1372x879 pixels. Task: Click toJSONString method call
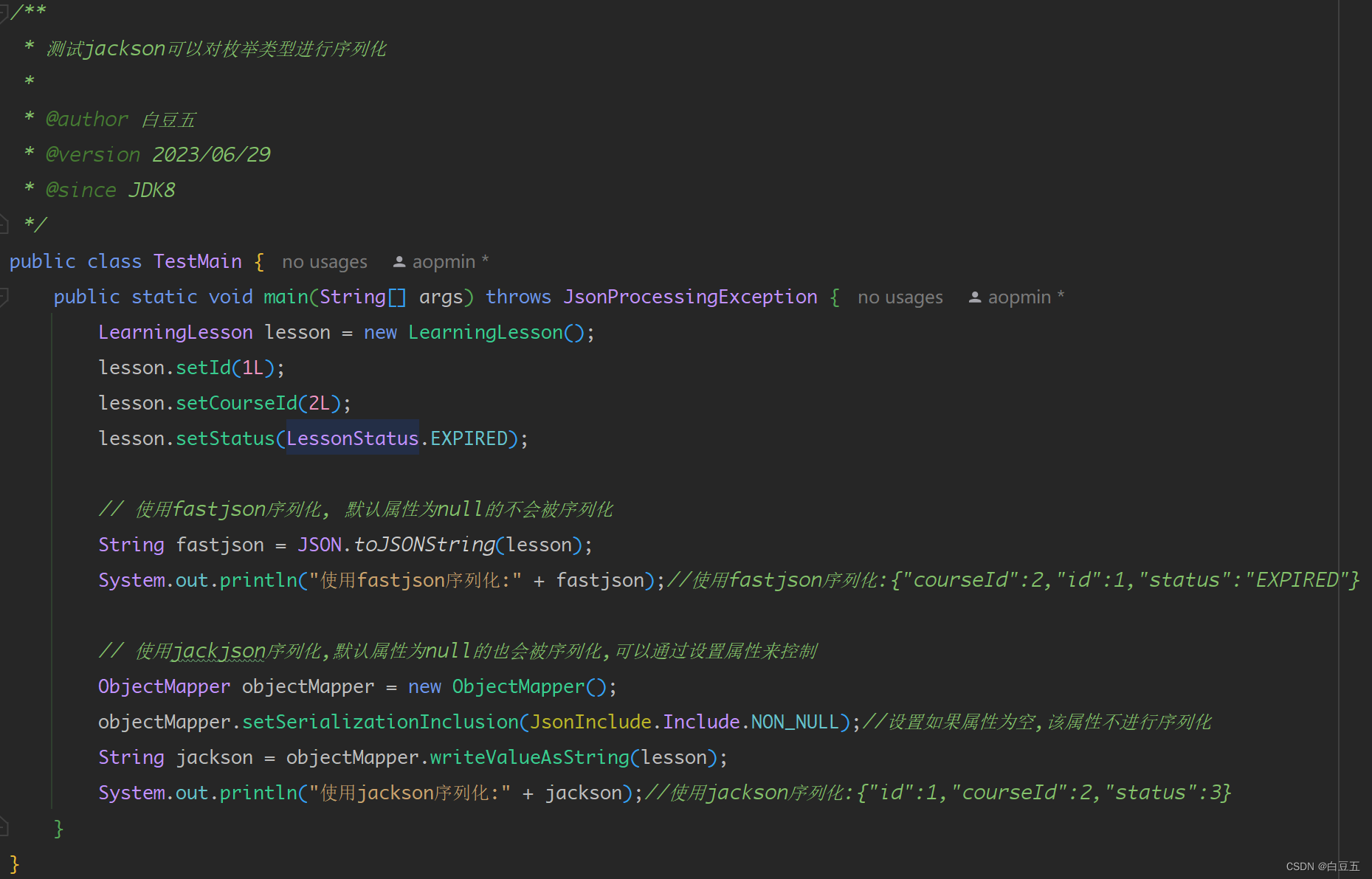click(424, 545)
